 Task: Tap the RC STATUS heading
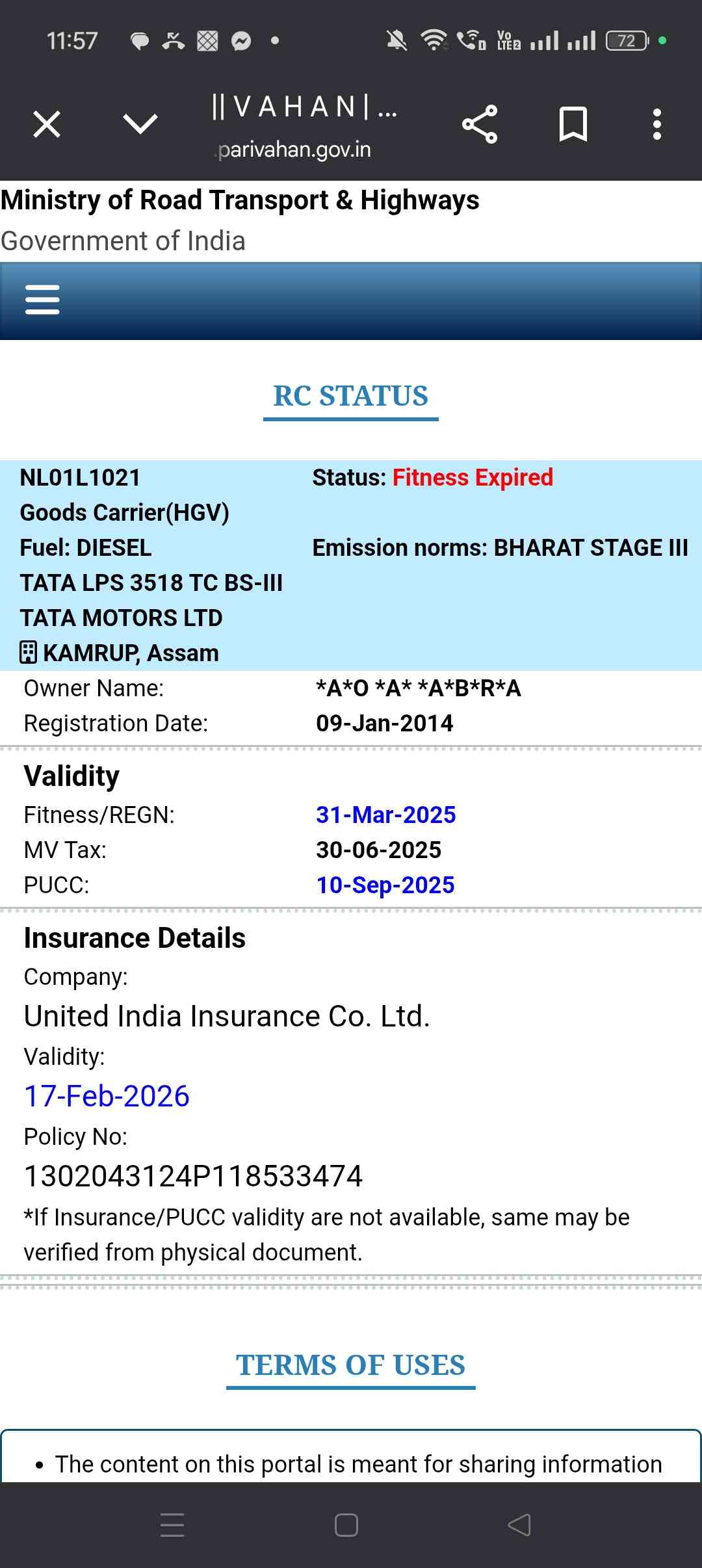coord(351,397)
